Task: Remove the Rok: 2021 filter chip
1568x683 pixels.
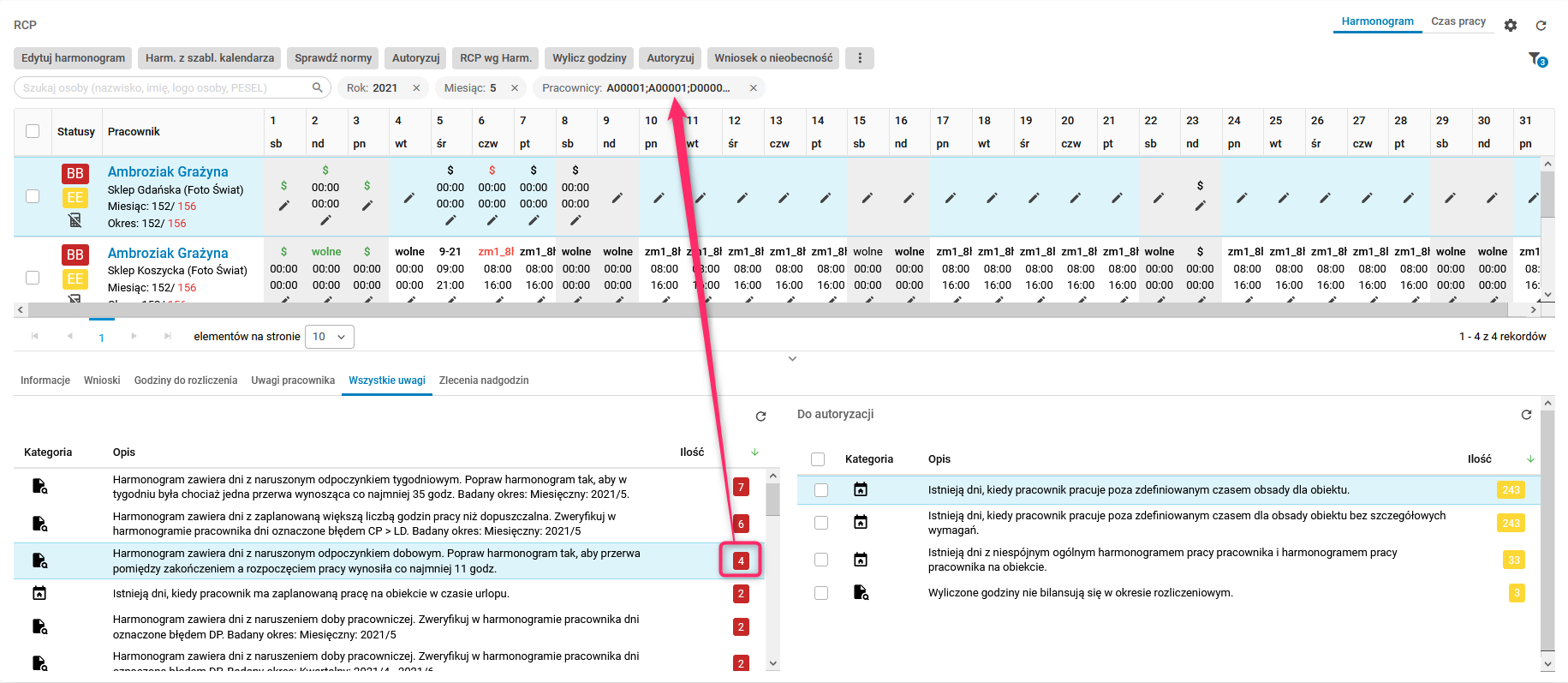Action: point(416,88)
